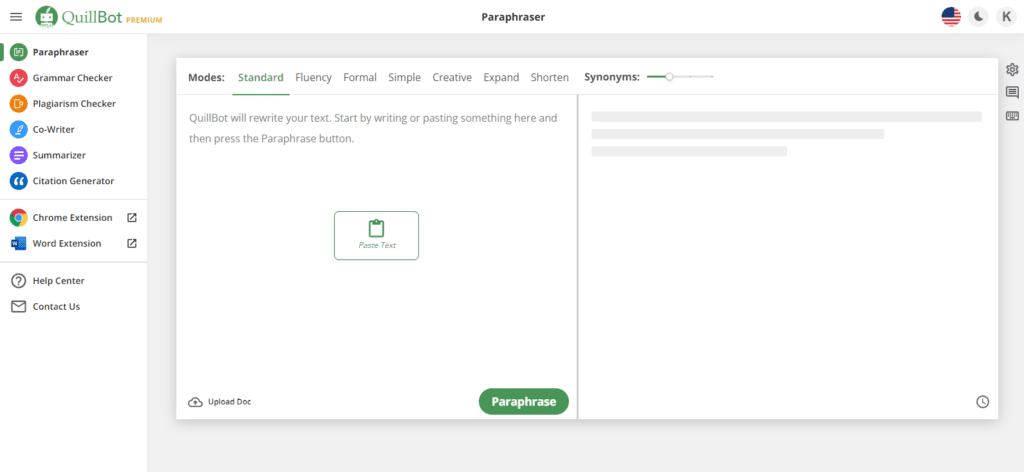The image size is (1024, 472).
Task: Click the QuillBot robot logo
Action: coord(46,17)
